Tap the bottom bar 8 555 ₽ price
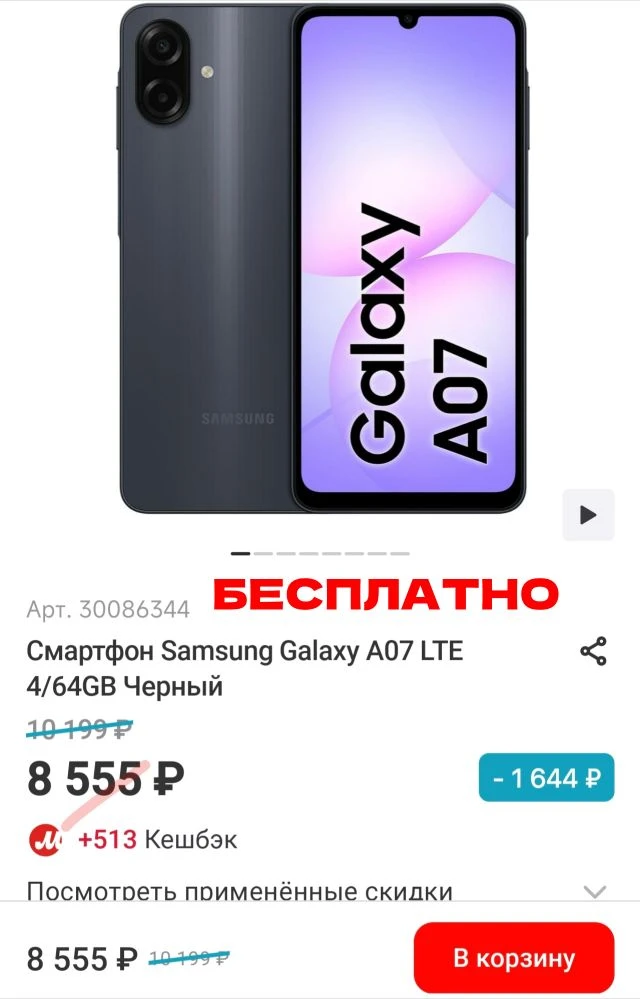Screen dimensions: 640x999 [82, 958]
